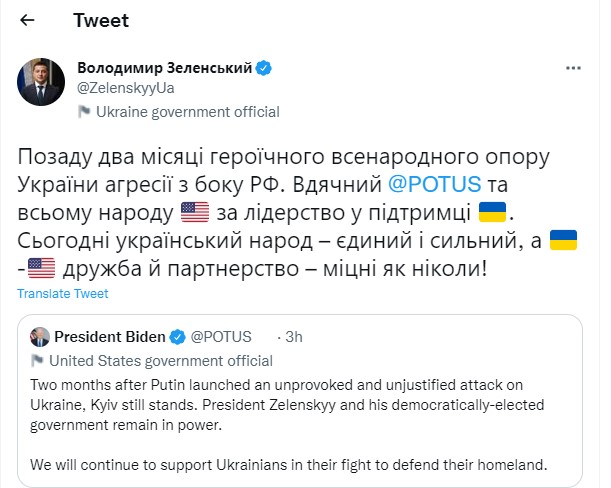Click the Ukraine government official label

(187, 112)
